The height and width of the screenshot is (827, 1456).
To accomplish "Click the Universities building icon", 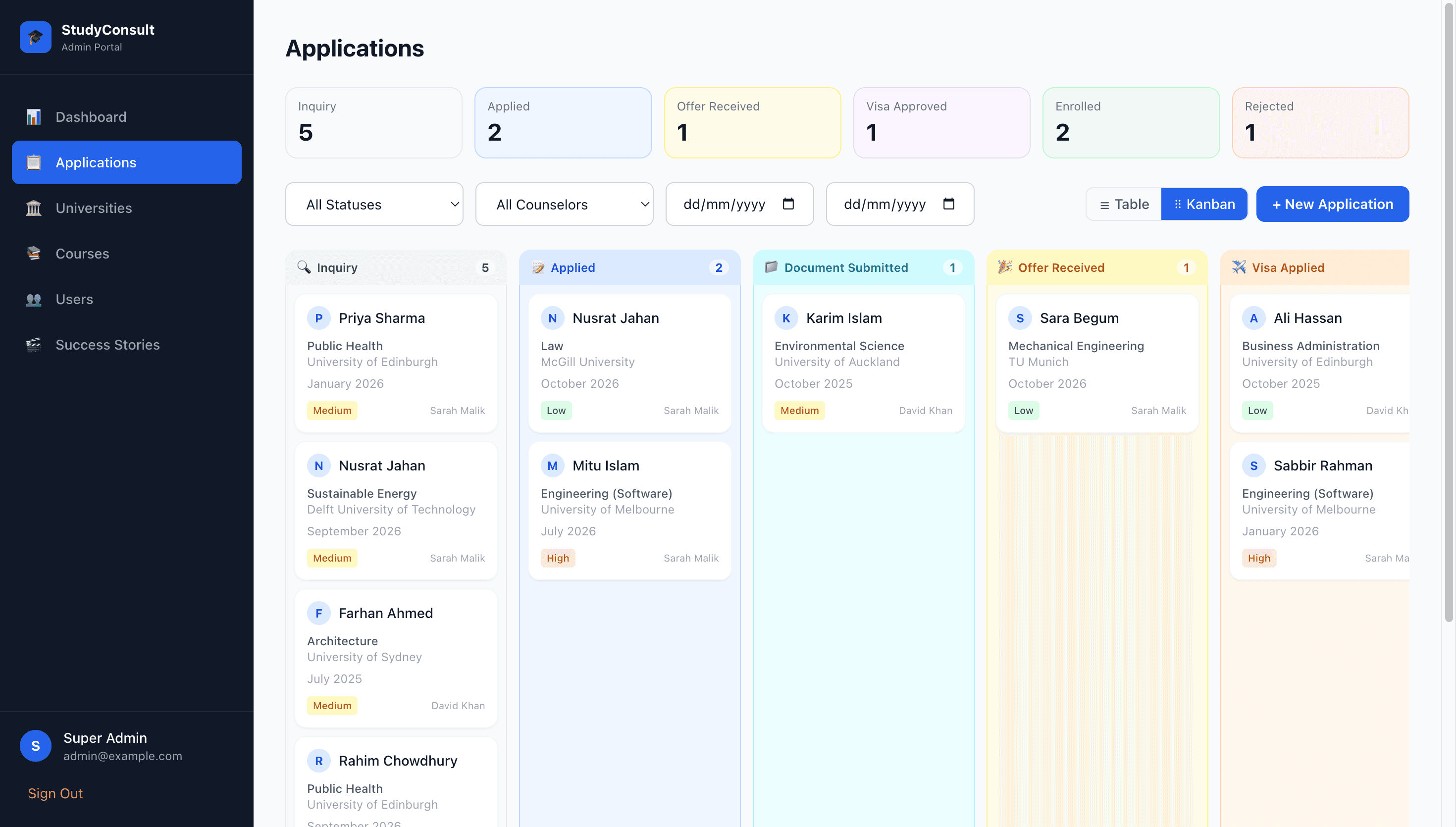I will coord(34,208).
